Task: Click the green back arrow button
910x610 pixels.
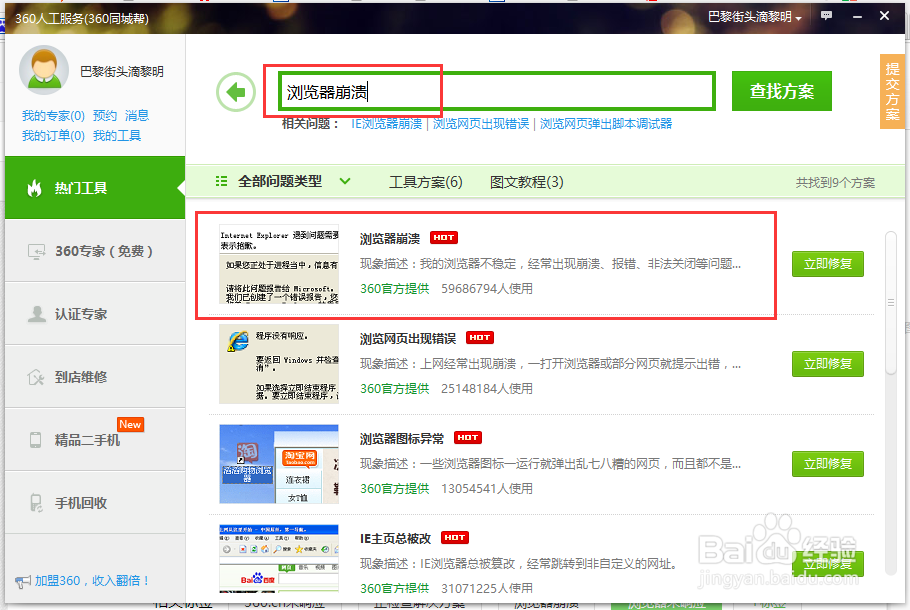Action: 236,92
